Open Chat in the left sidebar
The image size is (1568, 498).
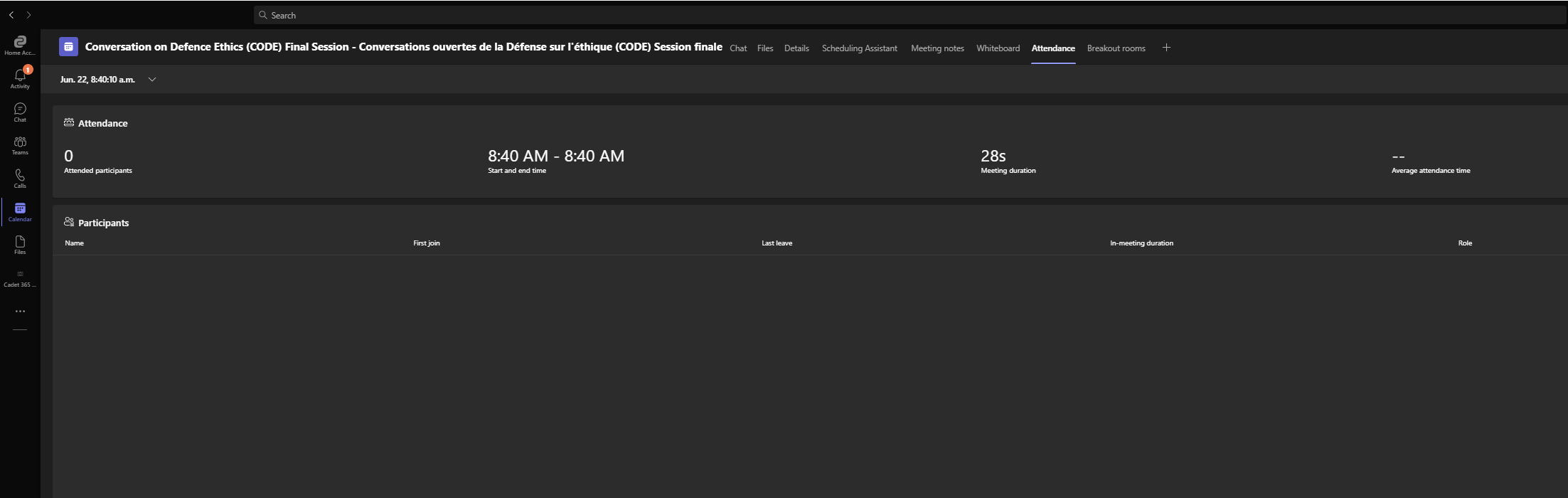(20, 112)
